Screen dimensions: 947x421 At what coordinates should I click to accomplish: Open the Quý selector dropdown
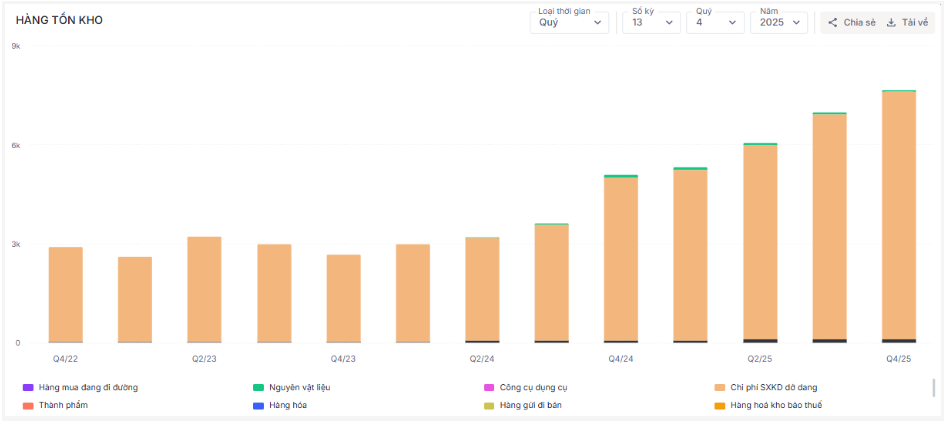(715, 22)
